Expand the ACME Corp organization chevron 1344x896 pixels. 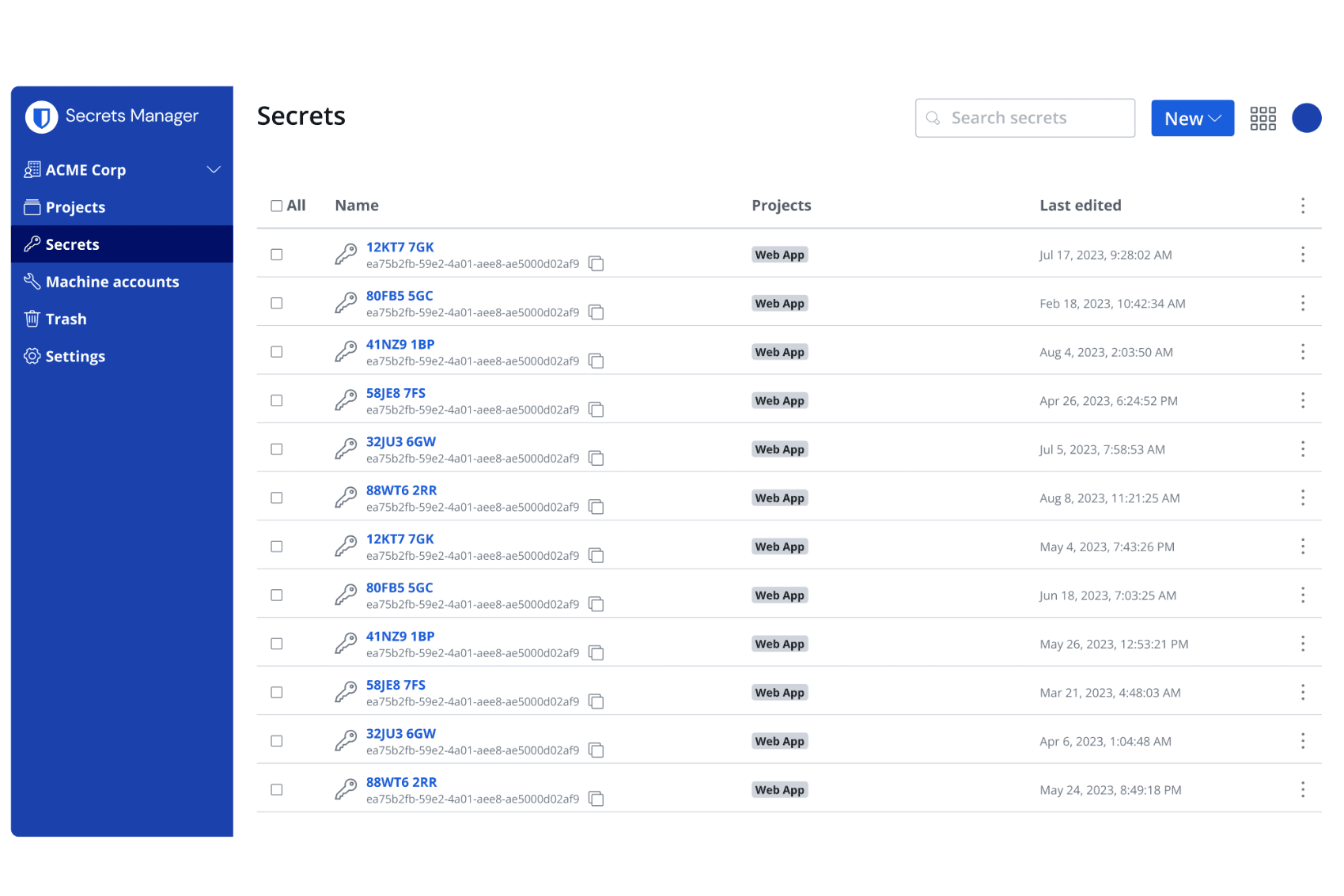pos(214,170)
